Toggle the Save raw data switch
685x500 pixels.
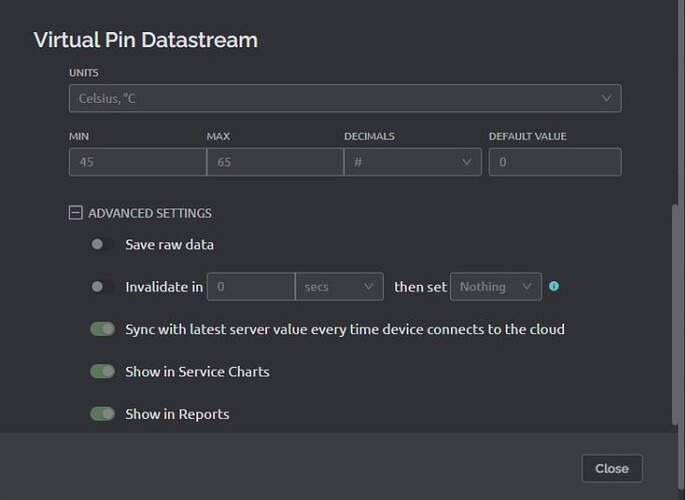point(102,244)
